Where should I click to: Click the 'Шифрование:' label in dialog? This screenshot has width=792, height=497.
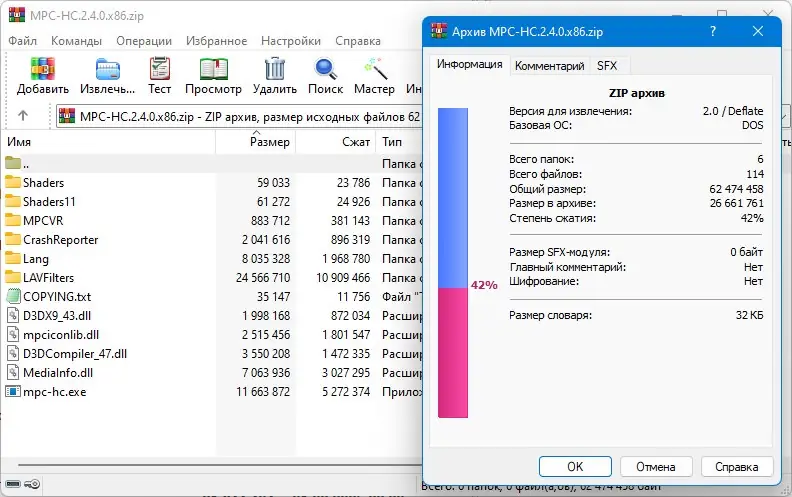[544, 281]
